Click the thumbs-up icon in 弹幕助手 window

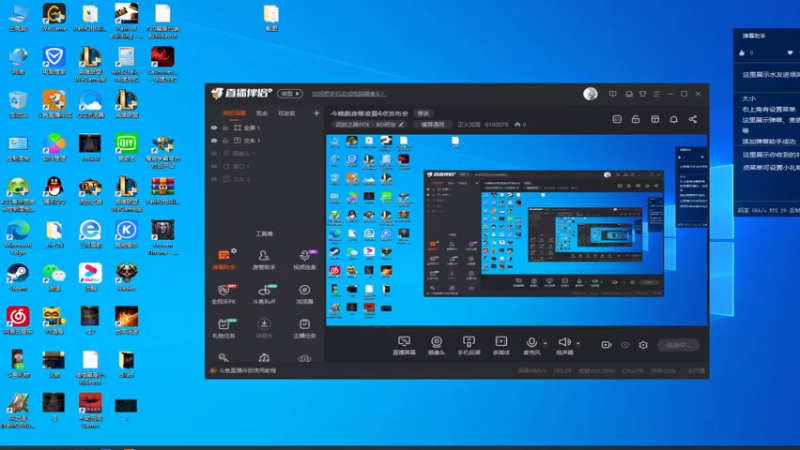pos(742,53)
